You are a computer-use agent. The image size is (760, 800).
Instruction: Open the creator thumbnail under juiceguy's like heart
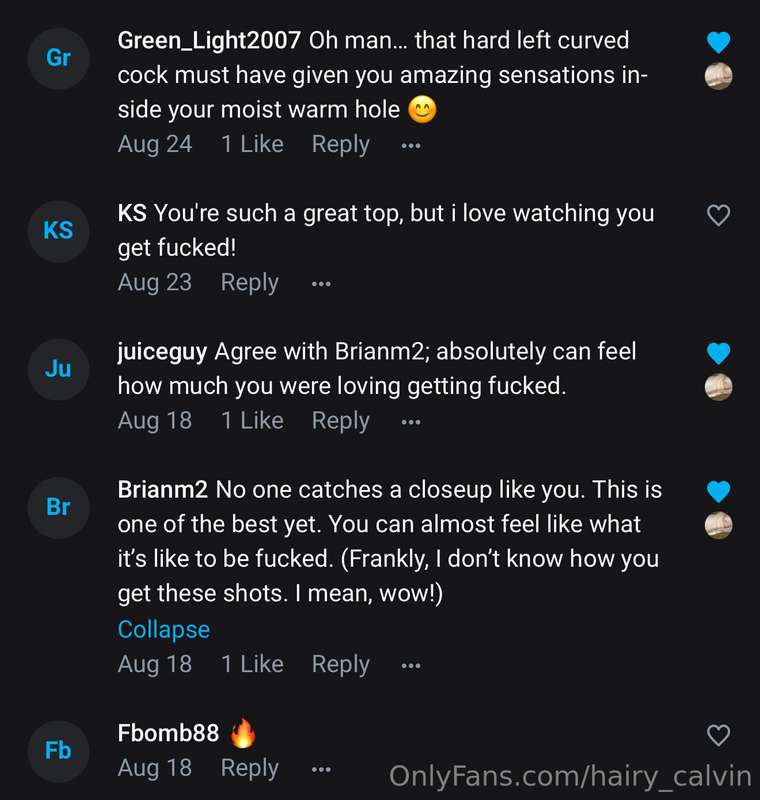pyautogui.click(x=719, y=387)
